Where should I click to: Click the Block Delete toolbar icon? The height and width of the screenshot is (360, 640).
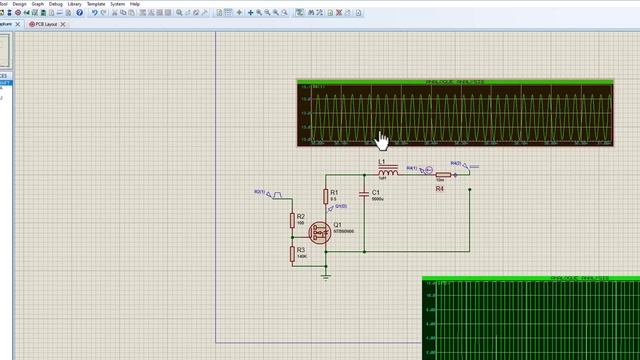tap(168, 13)
